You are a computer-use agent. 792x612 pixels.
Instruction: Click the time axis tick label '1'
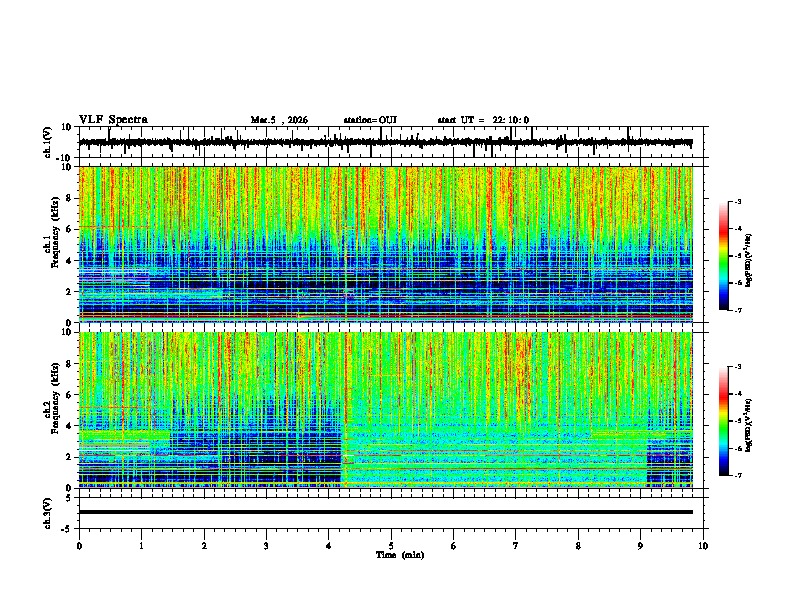coord(141,546)
